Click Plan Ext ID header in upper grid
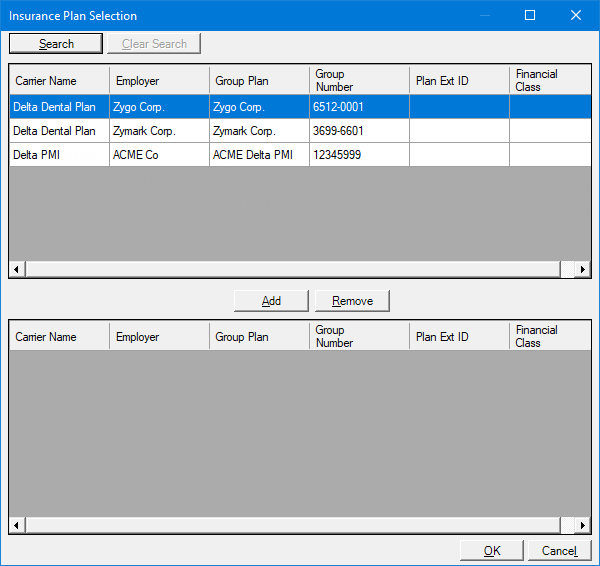Image resolution: width=600 pixels, height=566 pixels. pyautogui.click(x=460, y=80)
